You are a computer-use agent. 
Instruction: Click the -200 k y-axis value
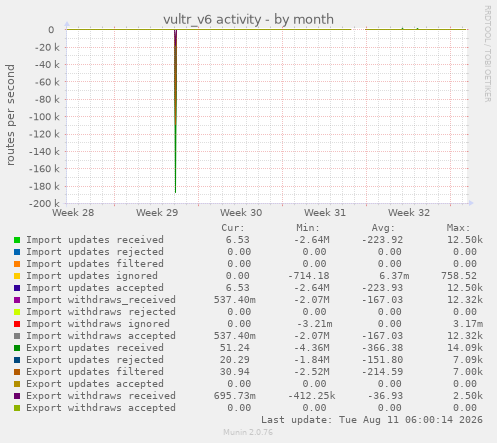[44, 203]
